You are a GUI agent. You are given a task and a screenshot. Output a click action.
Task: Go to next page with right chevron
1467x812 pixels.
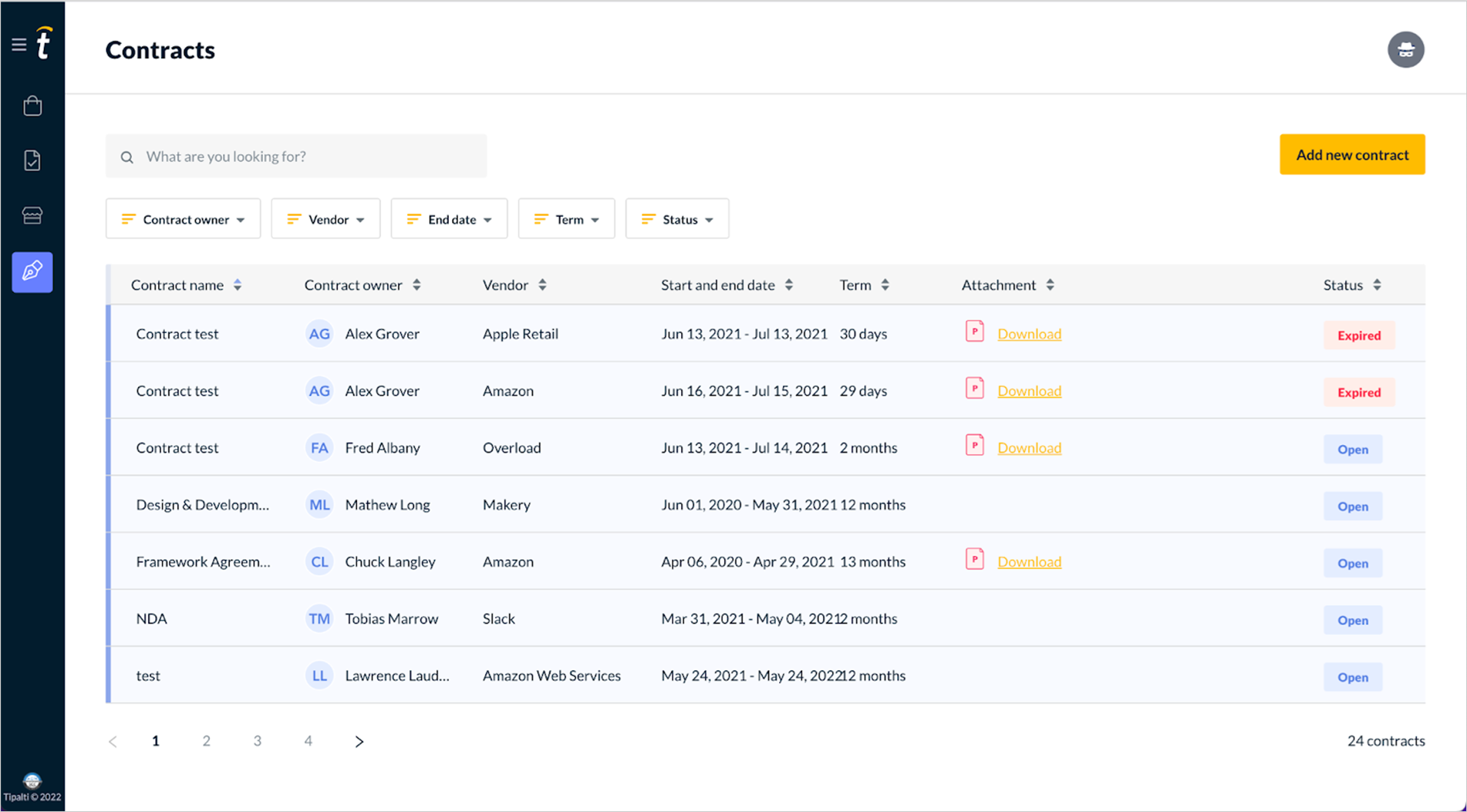pyautogui.click(x=359, y=742)
